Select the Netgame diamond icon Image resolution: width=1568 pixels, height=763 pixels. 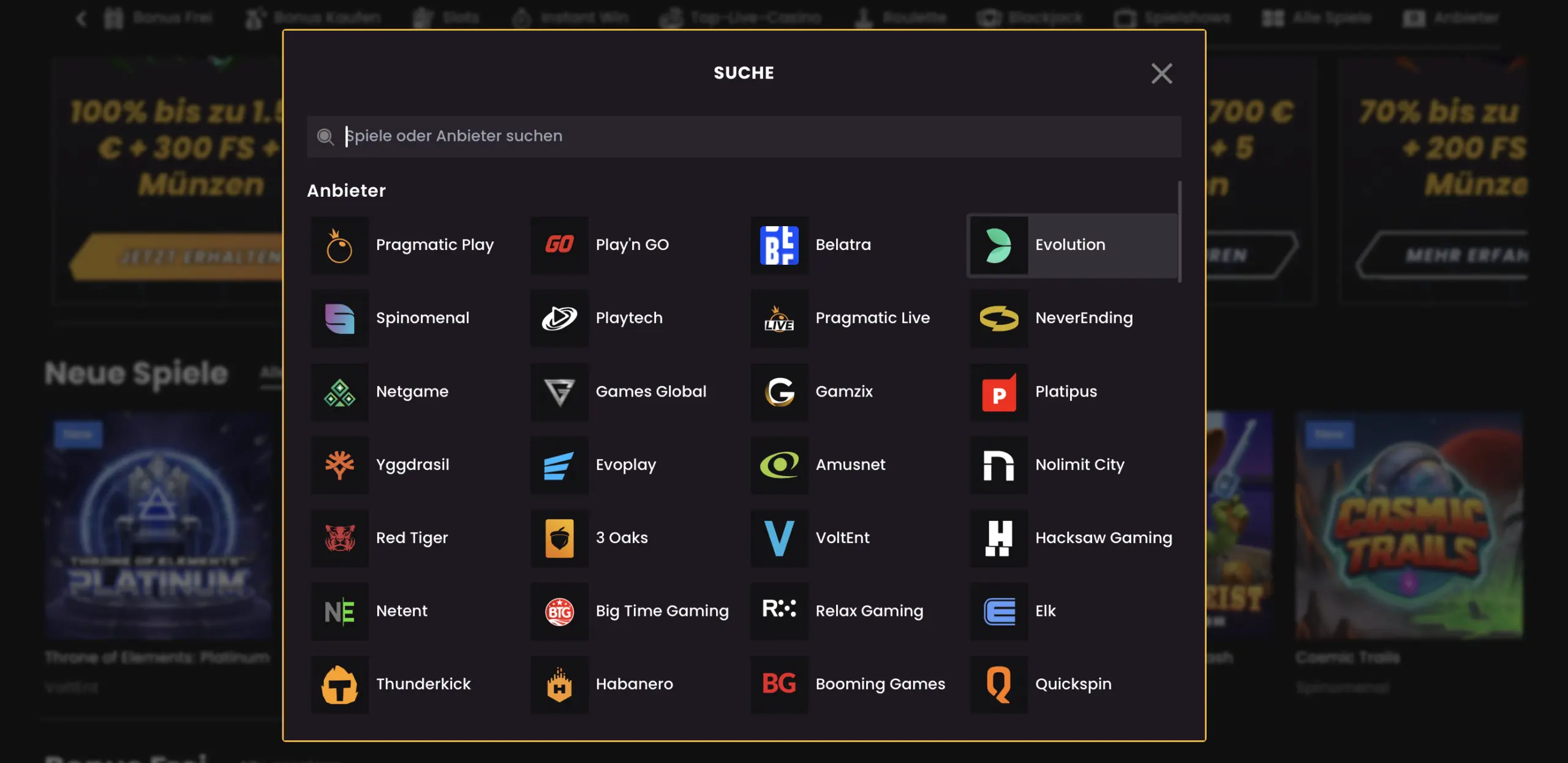(x=339, y=392)
